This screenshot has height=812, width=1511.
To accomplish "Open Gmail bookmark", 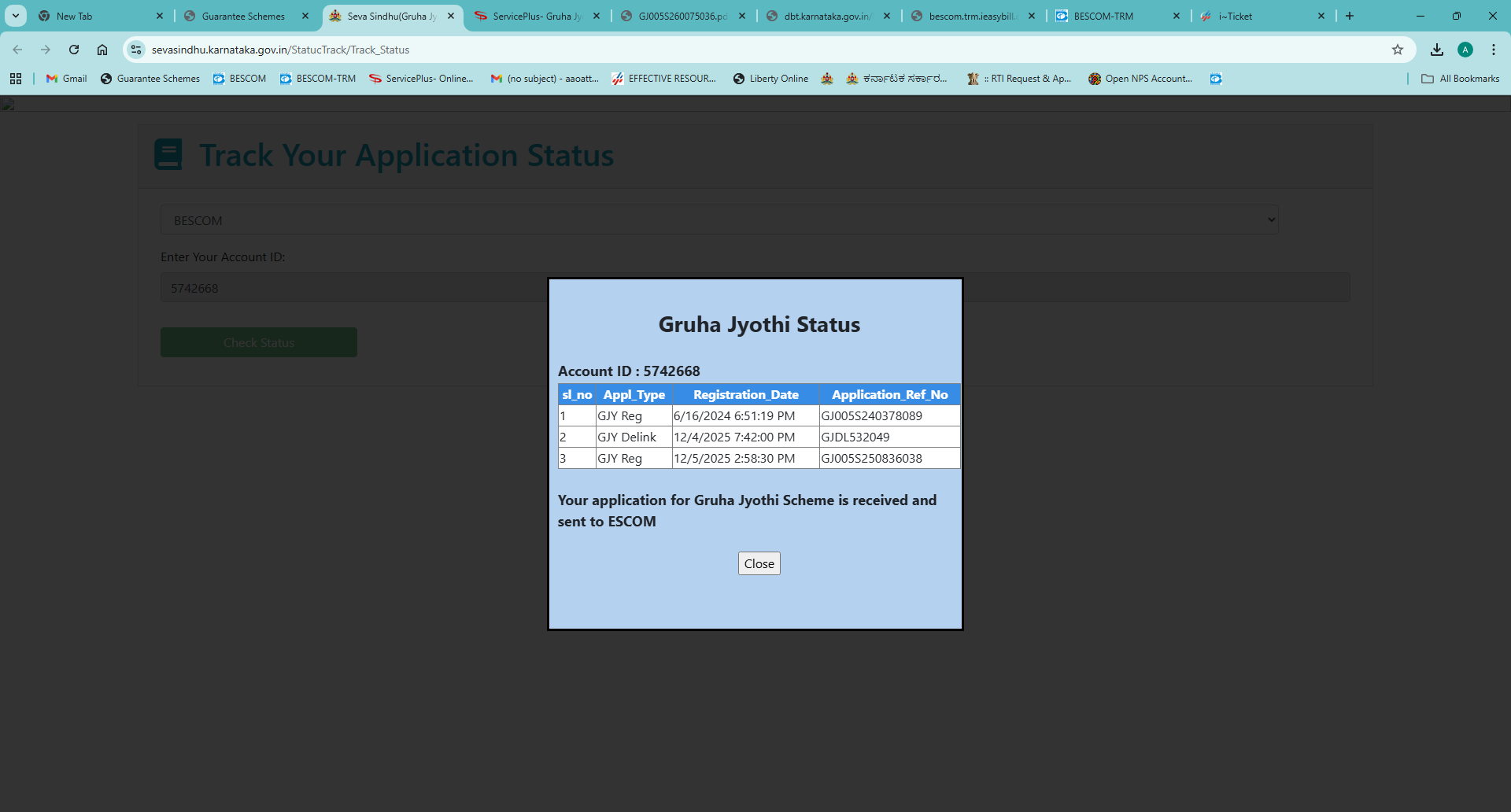I will pos(67,79).
